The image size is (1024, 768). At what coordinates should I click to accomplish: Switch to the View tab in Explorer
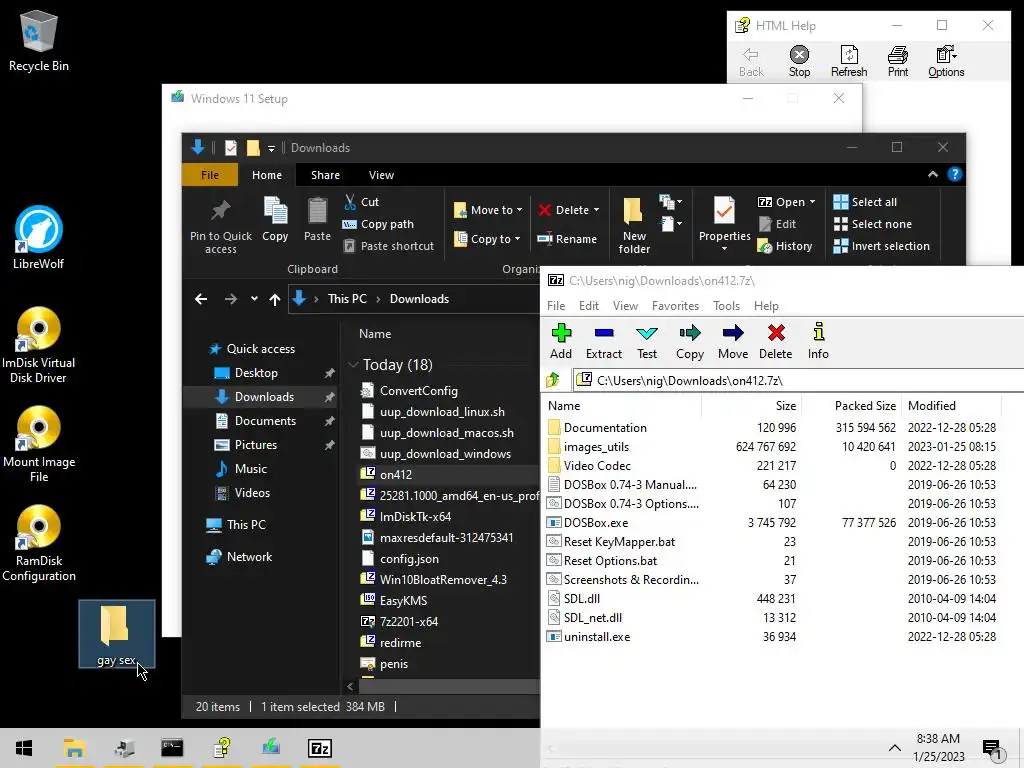(381, 175)
